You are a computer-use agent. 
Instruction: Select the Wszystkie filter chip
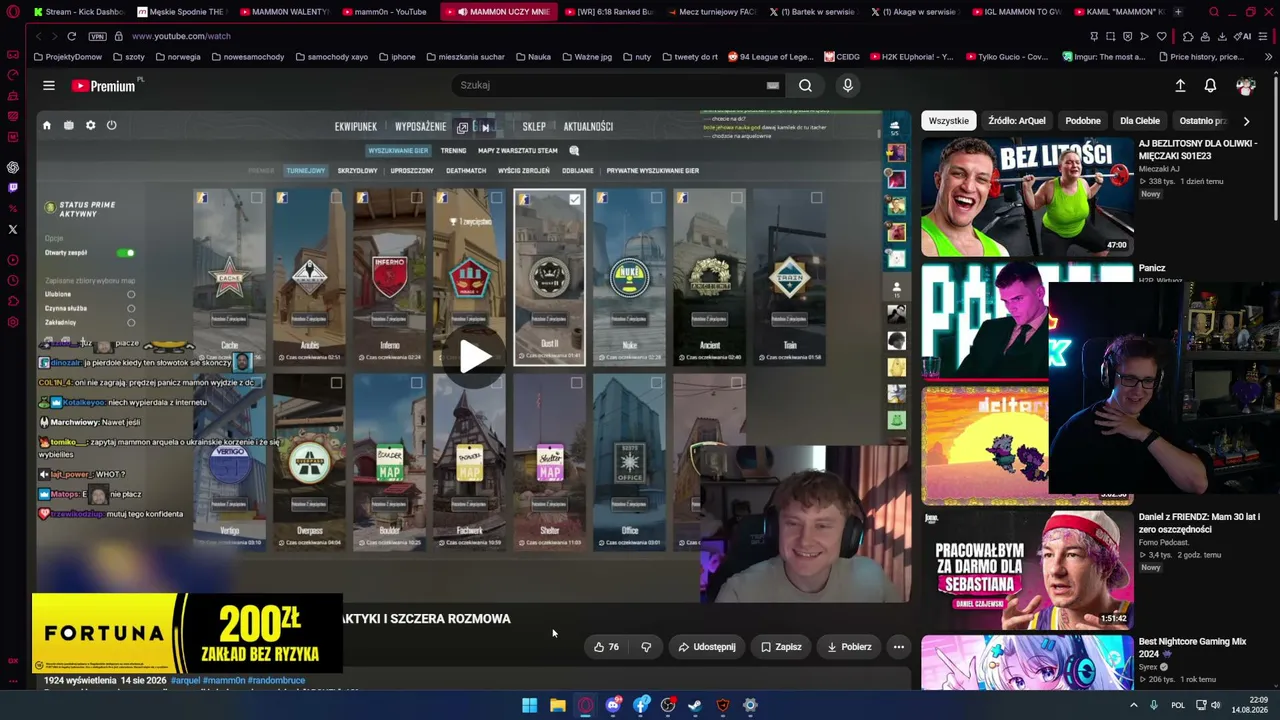[x=948, y=121]
